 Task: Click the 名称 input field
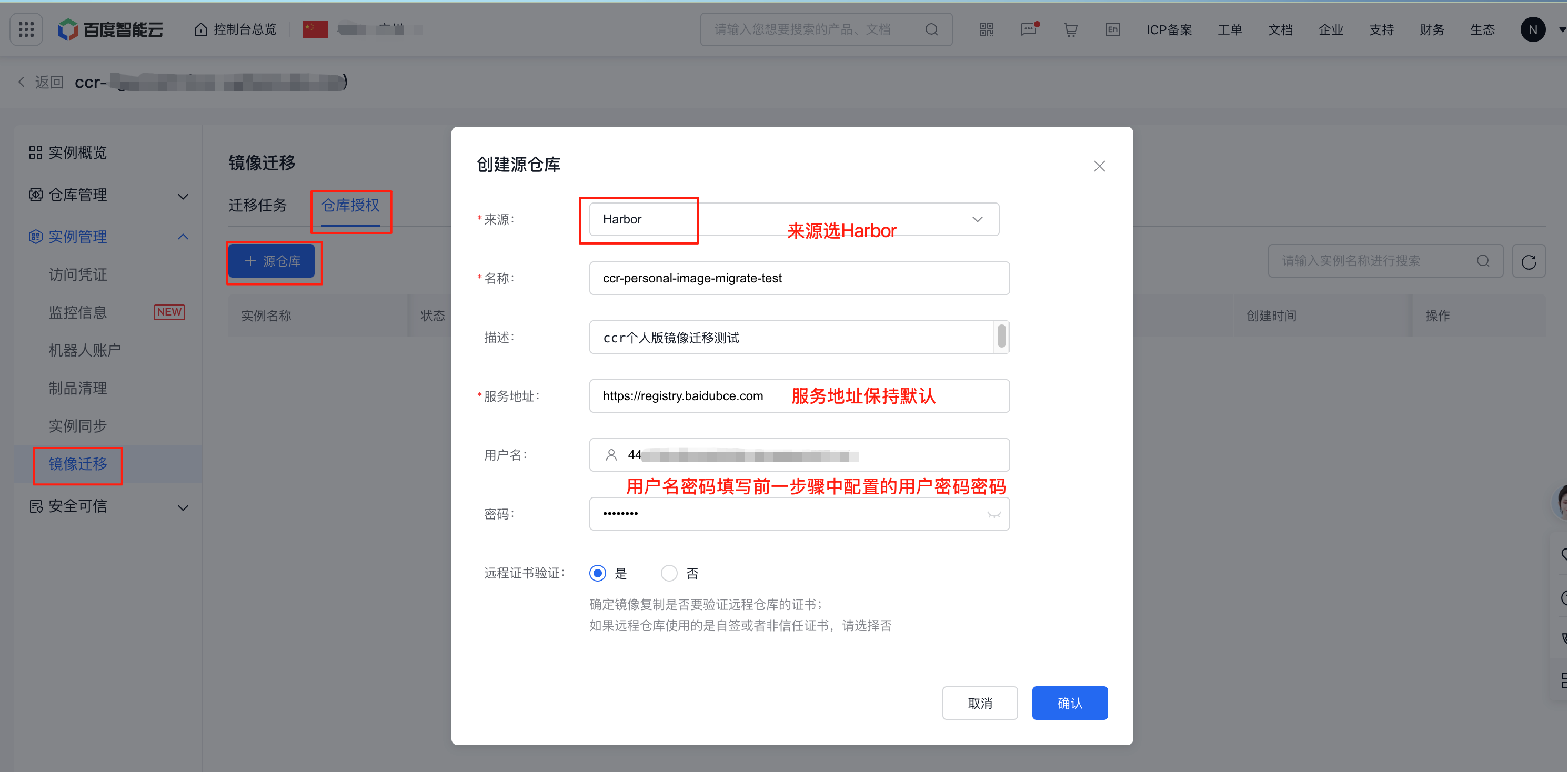pyautogui.click(x=799, y=278)
